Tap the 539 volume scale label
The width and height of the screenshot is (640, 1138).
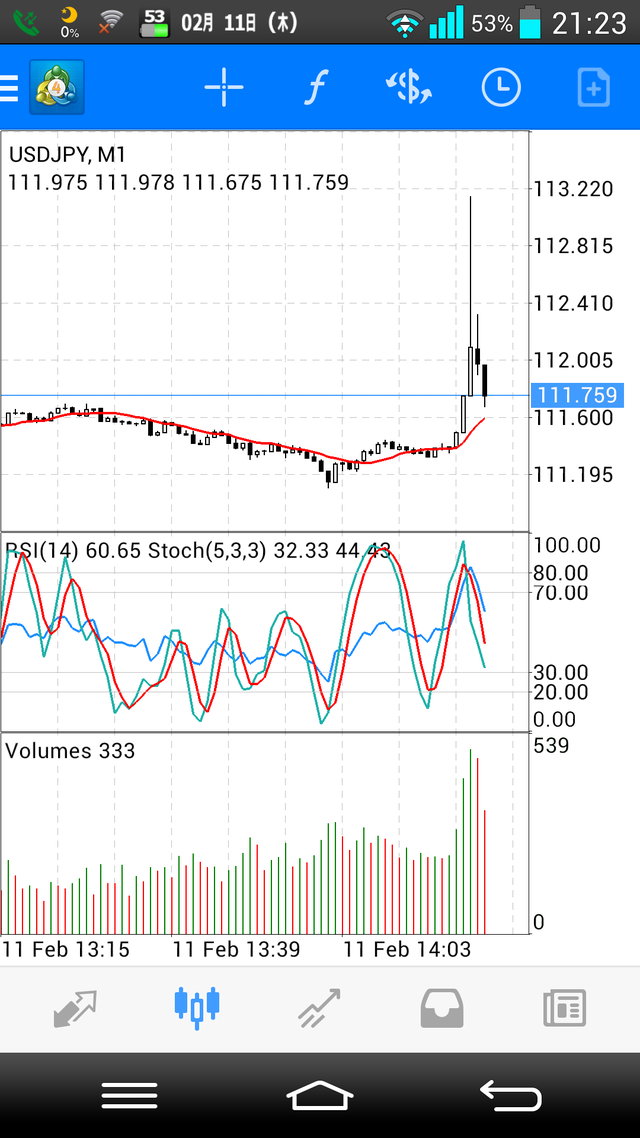tap(551, 745)
